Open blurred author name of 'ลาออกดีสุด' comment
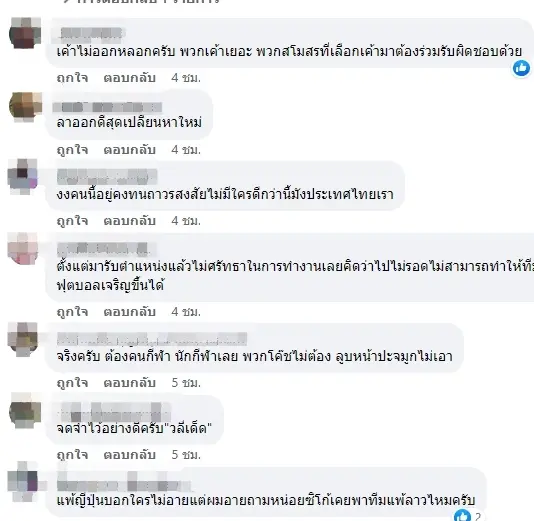 [107, 107]
